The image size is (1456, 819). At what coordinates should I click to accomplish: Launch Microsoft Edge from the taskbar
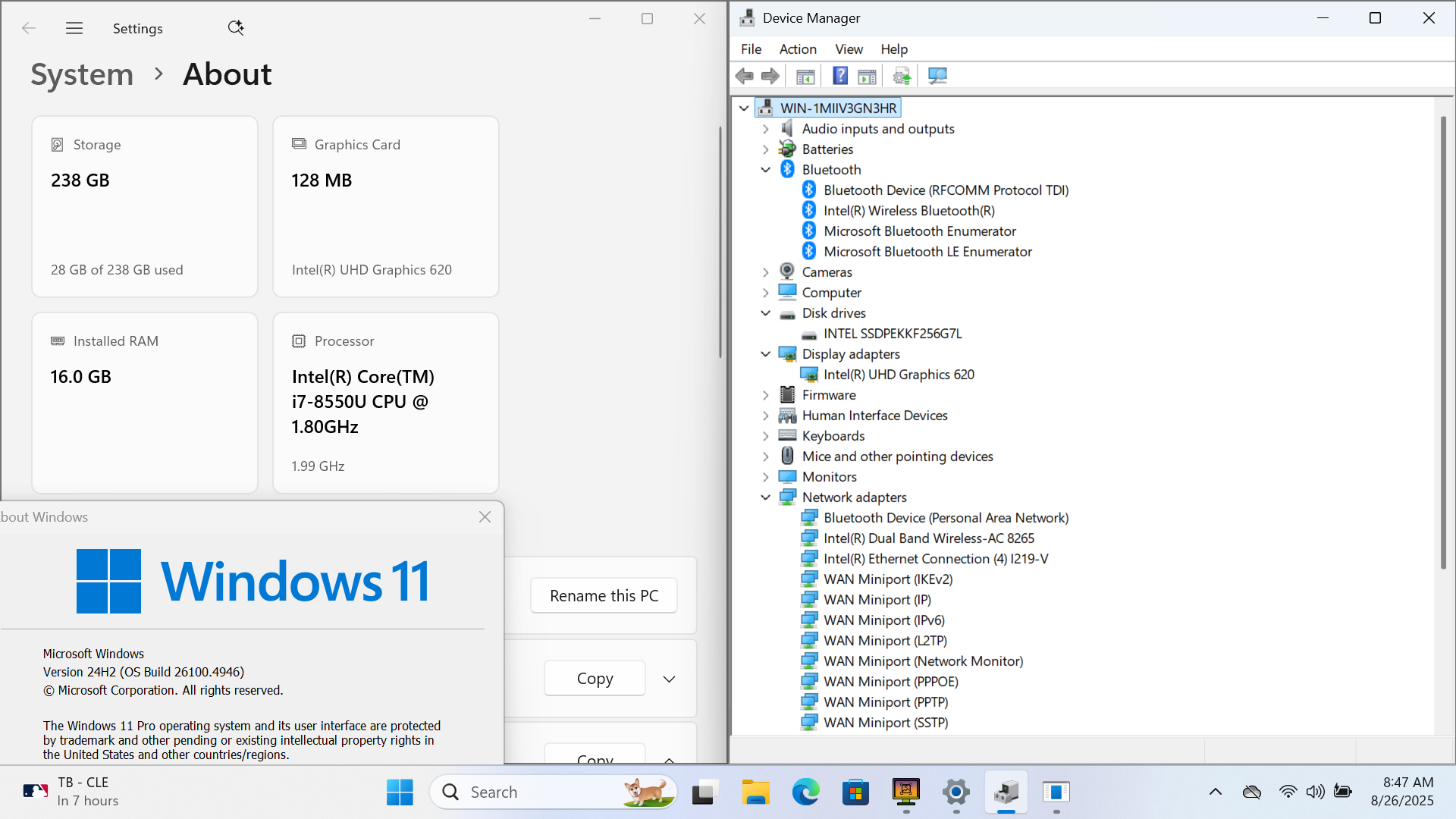(805, 792)
